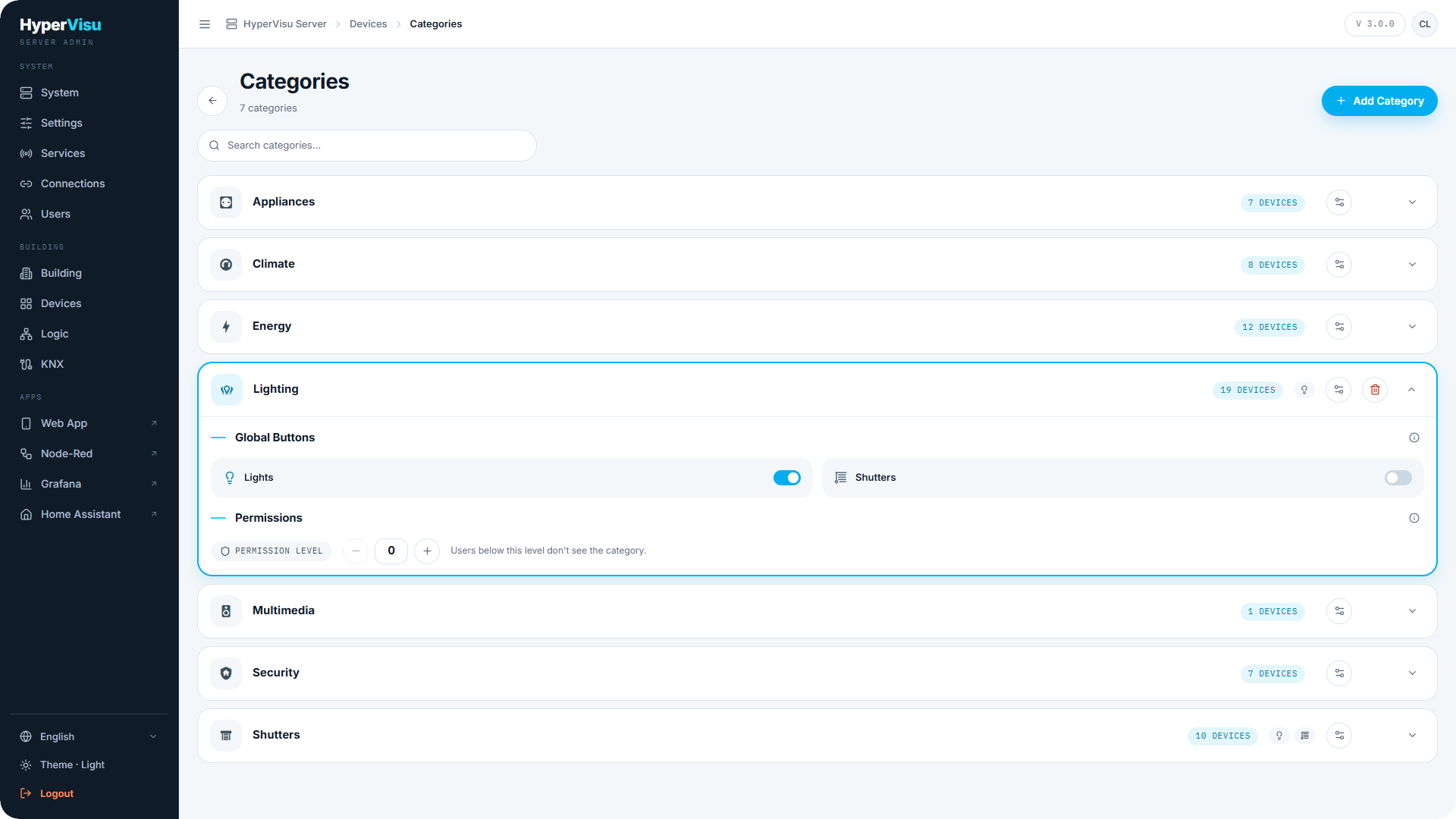Open the English language dropdown
Viewport: 1456px width, 819px height.
pyautogui.click(x=89, y=736)
